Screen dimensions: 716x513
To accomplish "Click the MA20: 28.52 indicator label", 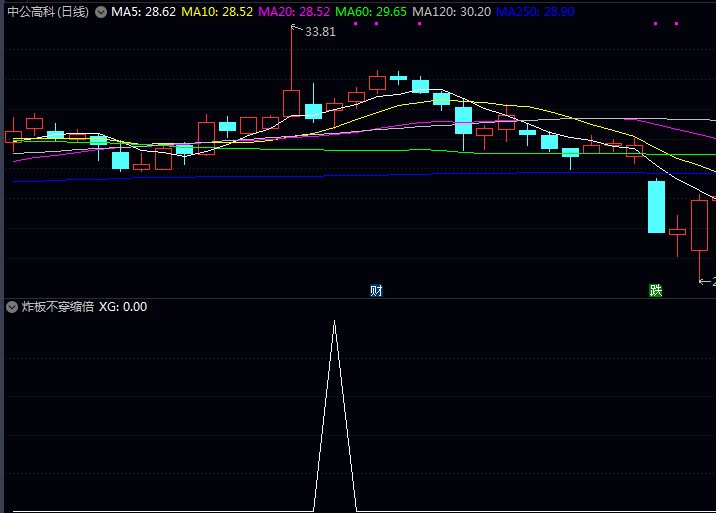I will tap(294, 12).
